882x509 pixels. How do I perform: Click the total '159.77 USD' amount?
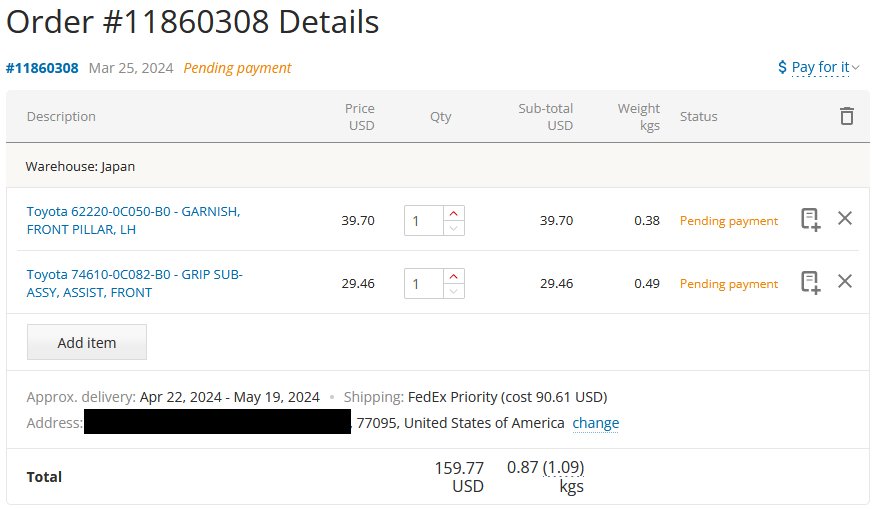459,476
